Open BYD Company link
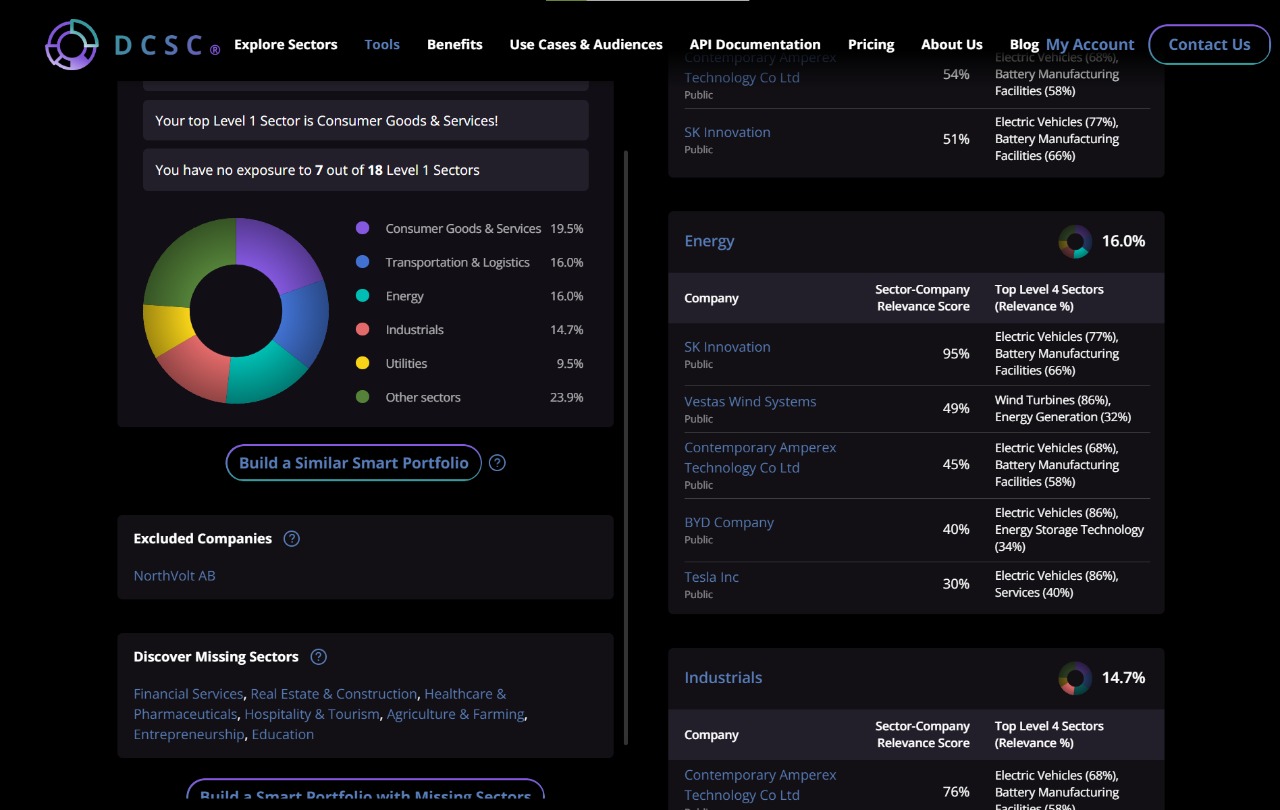Viewport: 1280px width, 810px height. pyautogui.click(x=729, y=523)
